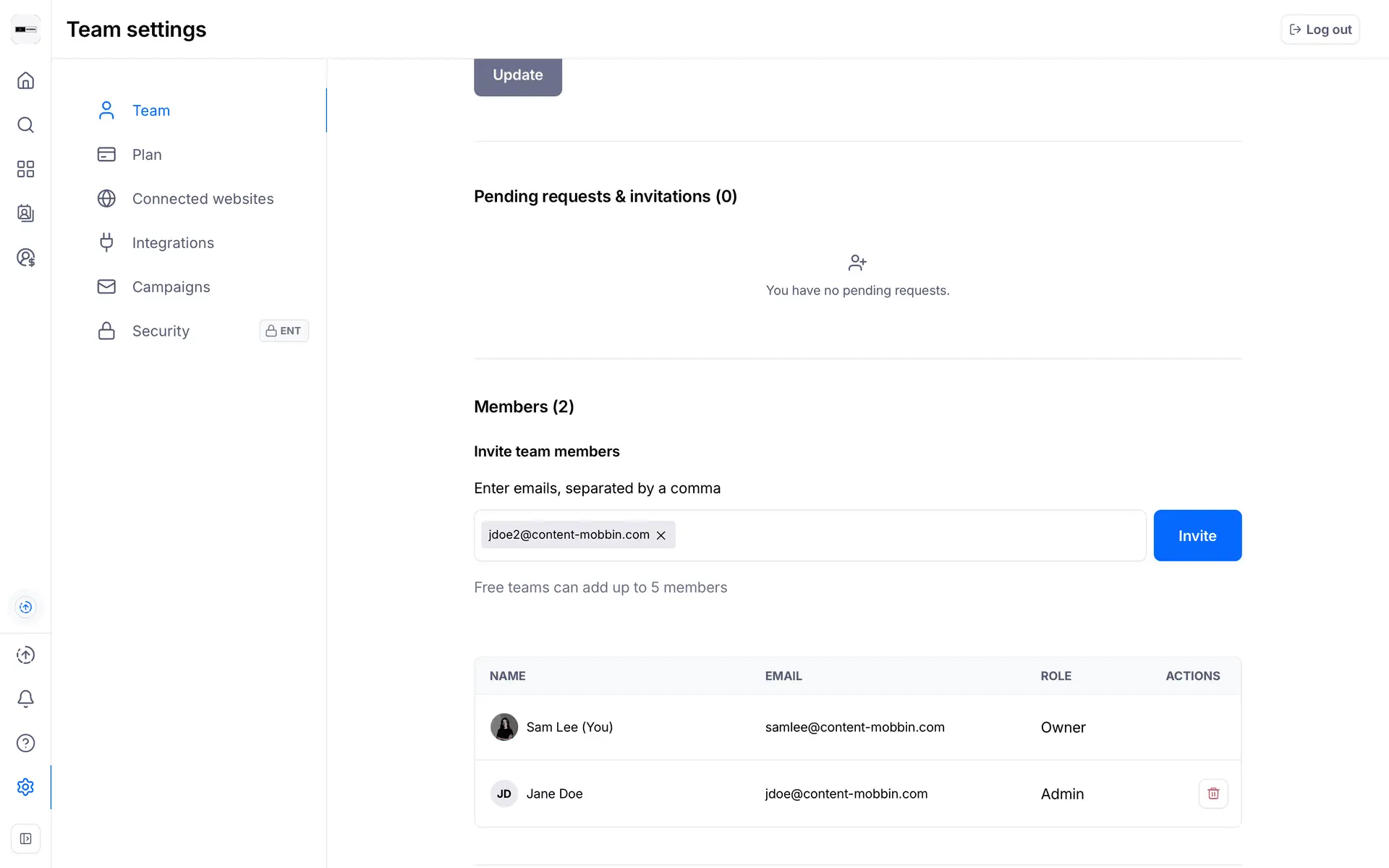Click the Update button

pyautogui.click(x=517, y=75)
